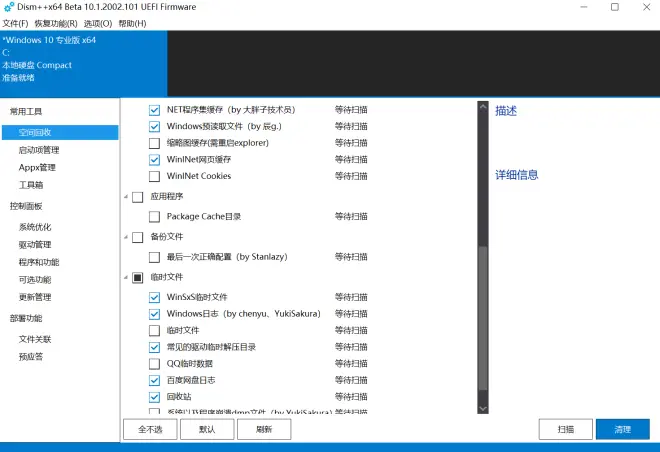Enable the Package Cache目录 checkbox

(x=154, y=217)
